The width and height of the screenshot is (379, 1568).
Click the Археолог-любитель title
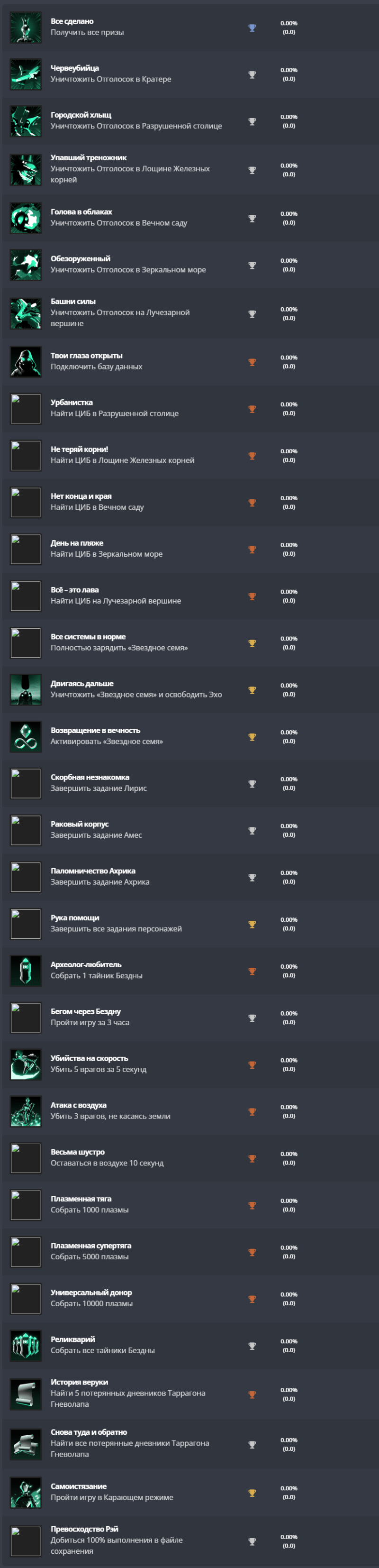click(86, 964)
